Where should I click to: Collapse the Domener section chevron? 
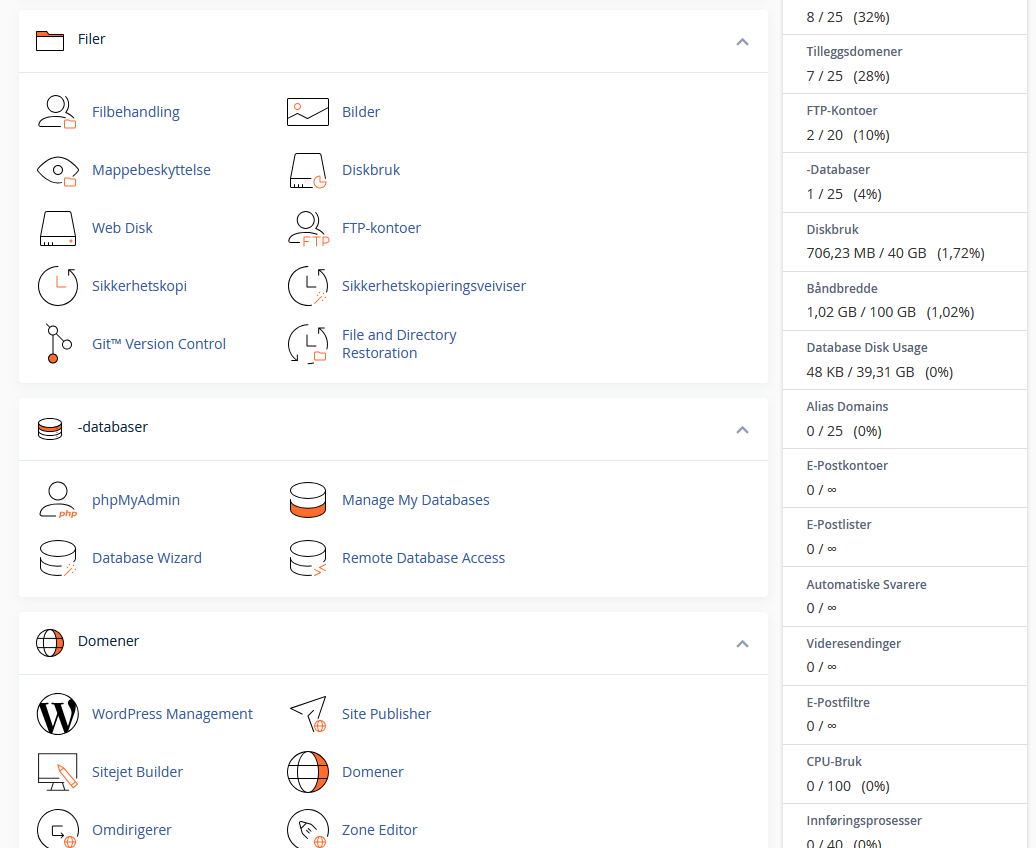click(x=742, y=643)
